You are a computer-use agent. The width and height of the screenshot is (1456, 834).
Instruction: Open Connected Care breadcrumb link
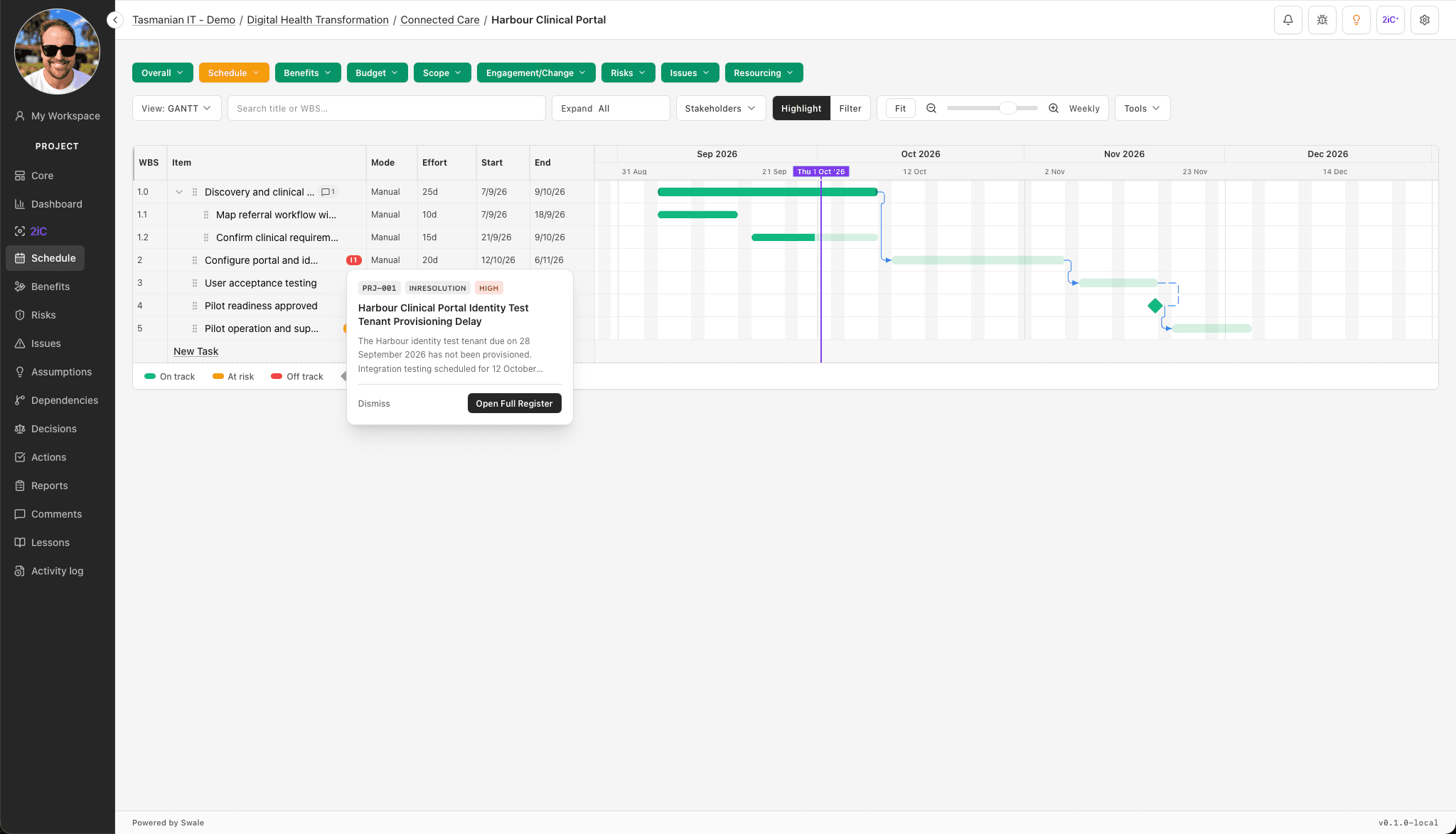(x=439, y=20)
